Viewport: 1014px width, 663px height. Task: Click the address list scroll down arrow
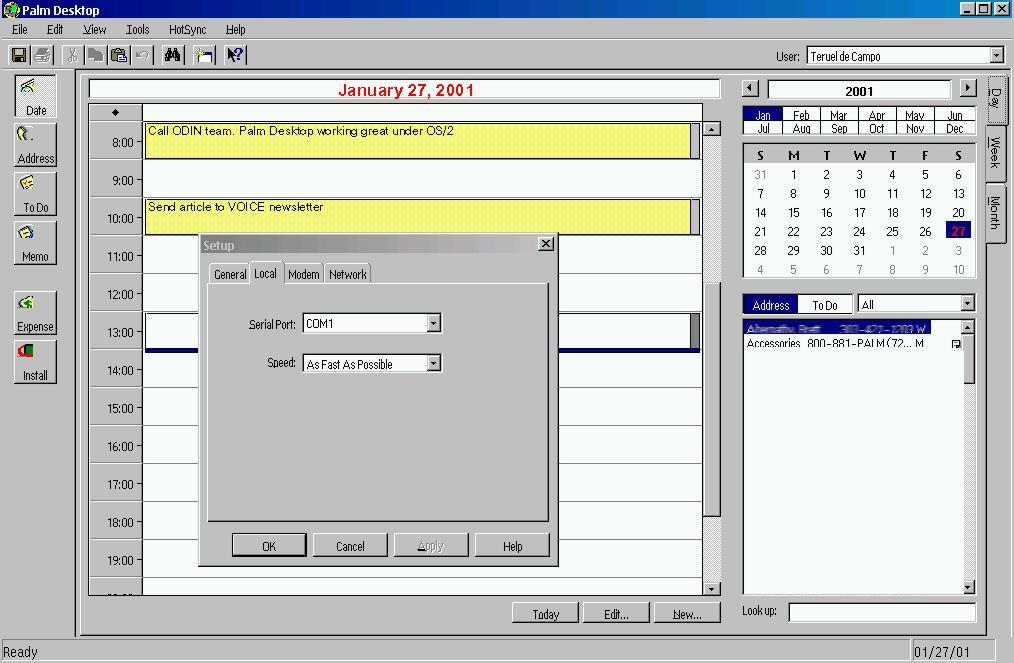pyautogui.click(x=968, y=587)
